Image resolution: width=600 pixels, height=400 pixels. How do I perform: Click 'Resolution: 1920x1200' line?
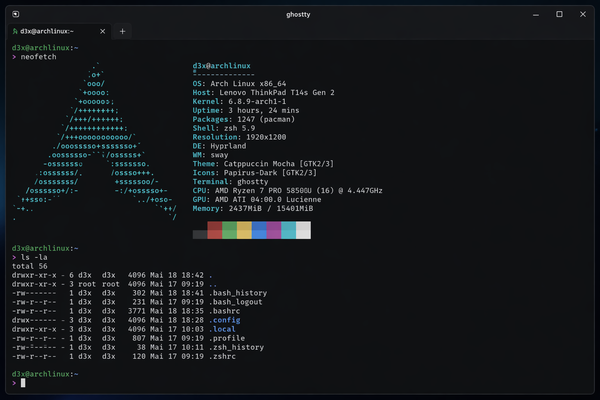[x=239, y=137]
